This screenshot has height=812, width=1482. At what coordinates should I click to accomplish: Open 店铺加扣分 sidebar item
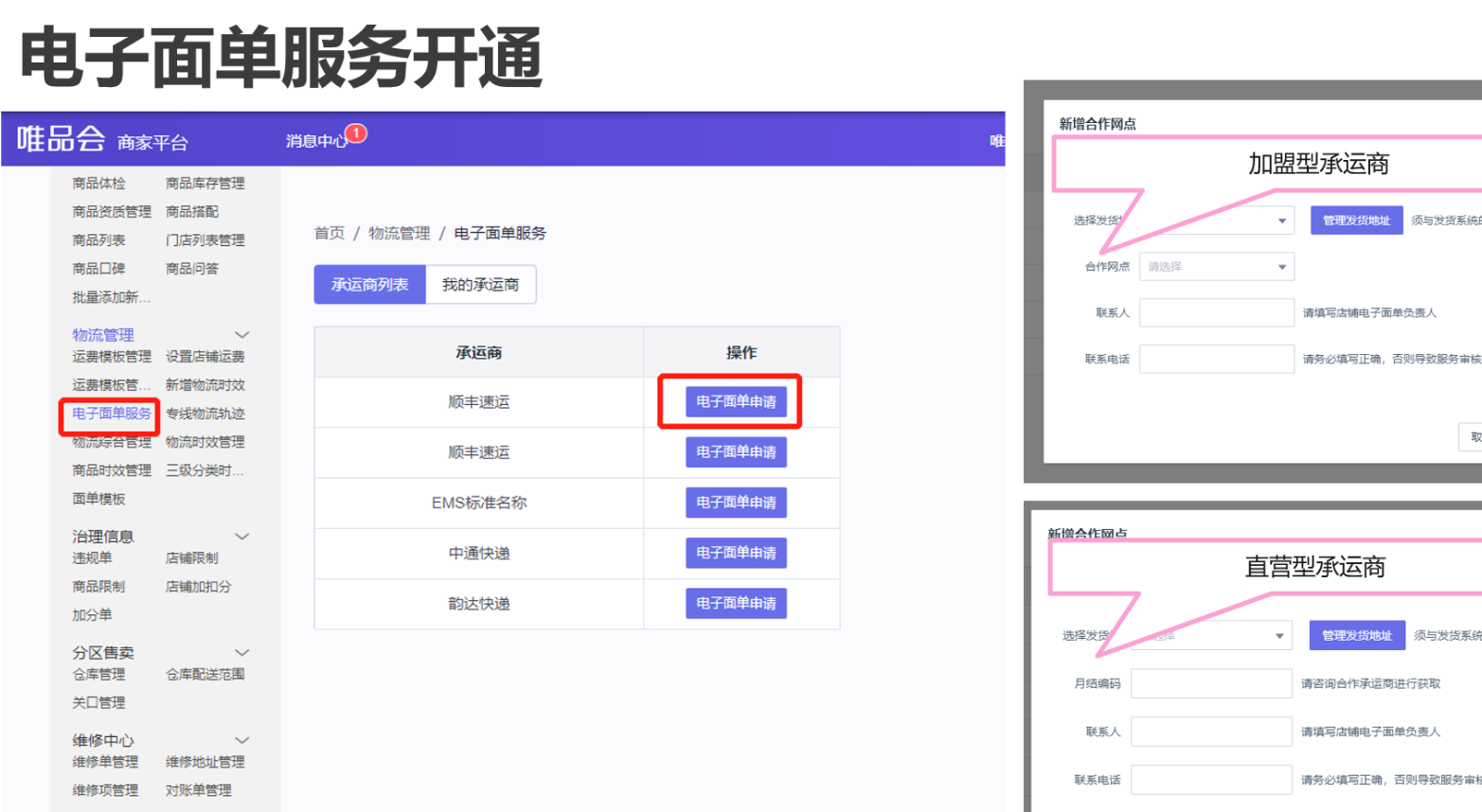click(199, 587)
